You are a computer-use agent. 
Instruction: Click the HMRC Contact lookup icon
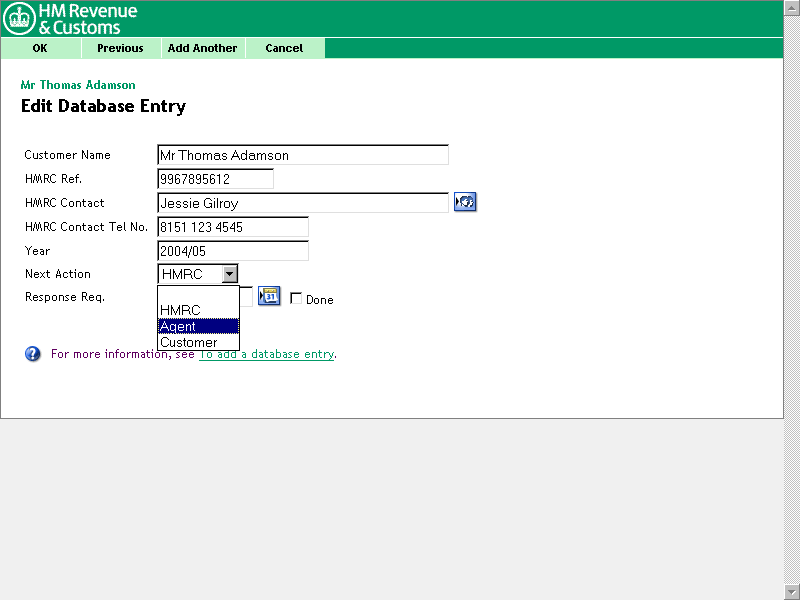pyautogui.click(x=464, y=202)
